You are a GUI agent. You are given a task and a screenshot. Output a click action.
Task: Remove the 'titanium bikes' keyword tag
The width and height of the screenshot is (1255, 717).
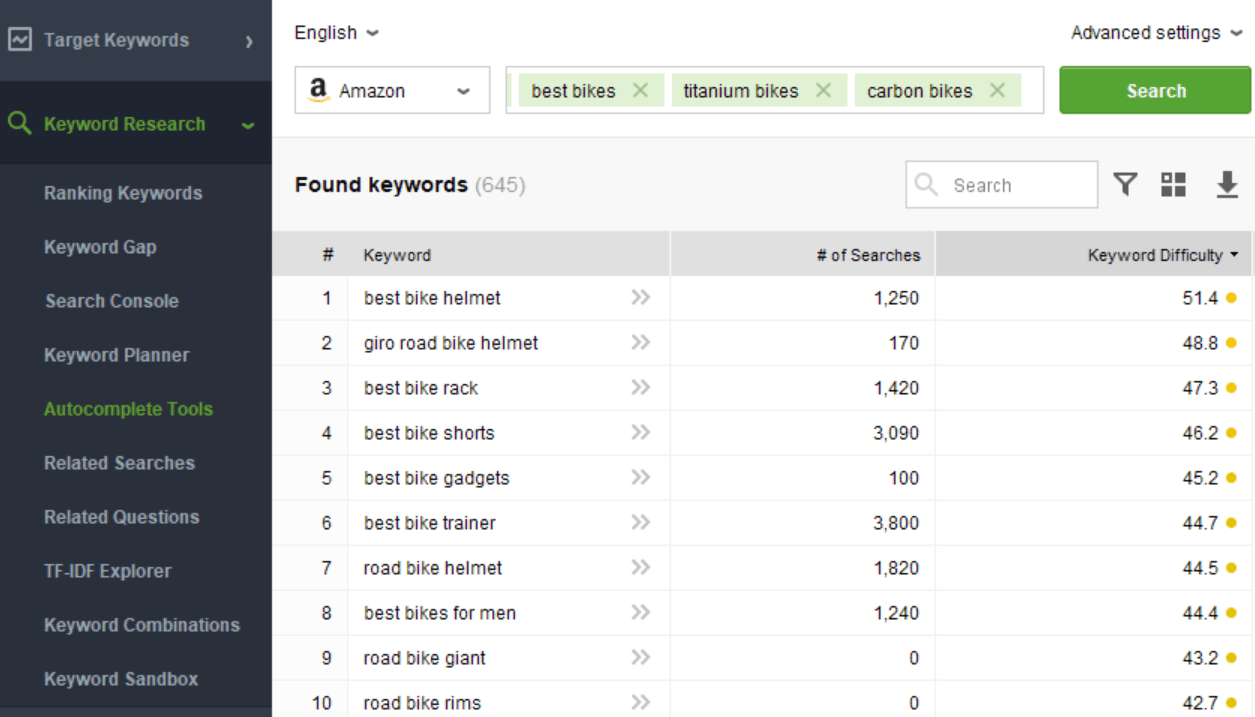[x=823, y=91]
